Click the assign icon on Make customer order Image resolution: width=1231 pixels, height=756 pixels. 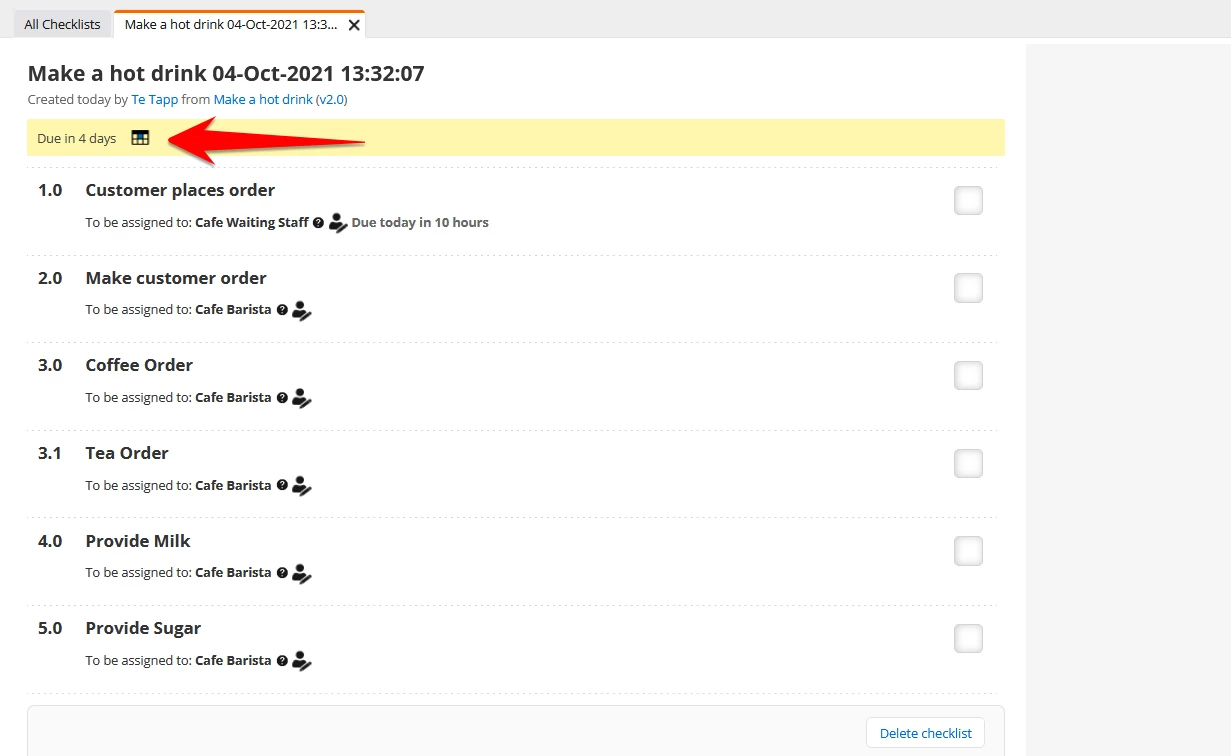point(301,310)
